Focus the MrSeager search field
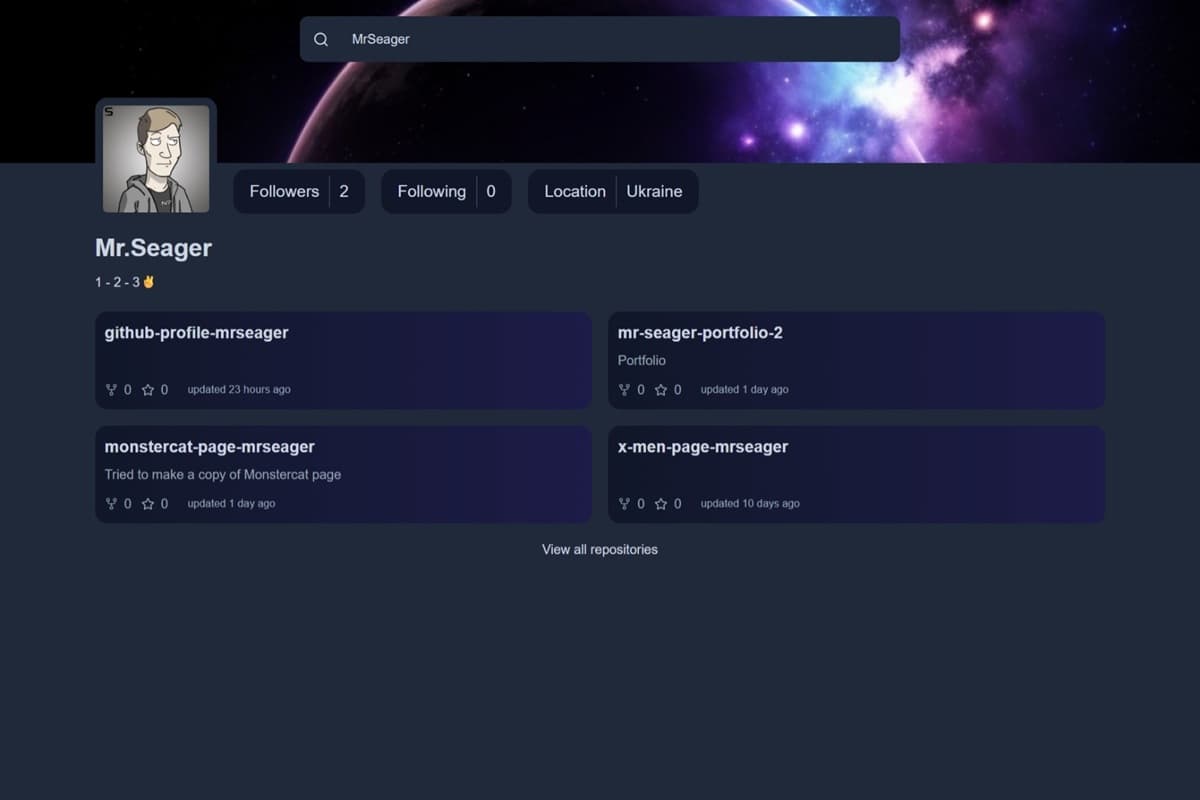The image size is (1200, 800). 600,39
